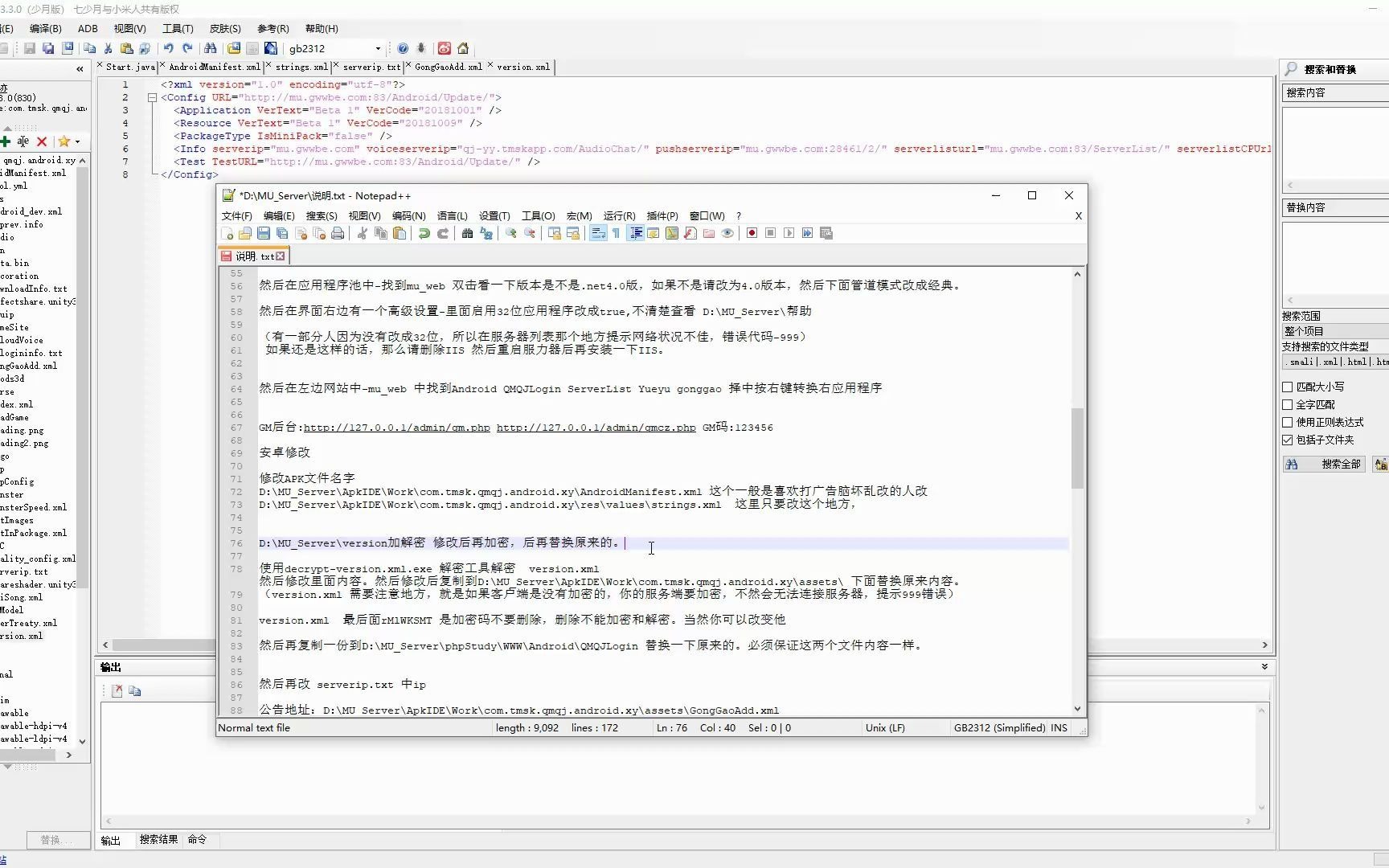Open the gmcz.php admin link on line 67
Screen dimensions: 1389x868
(596, 428)
